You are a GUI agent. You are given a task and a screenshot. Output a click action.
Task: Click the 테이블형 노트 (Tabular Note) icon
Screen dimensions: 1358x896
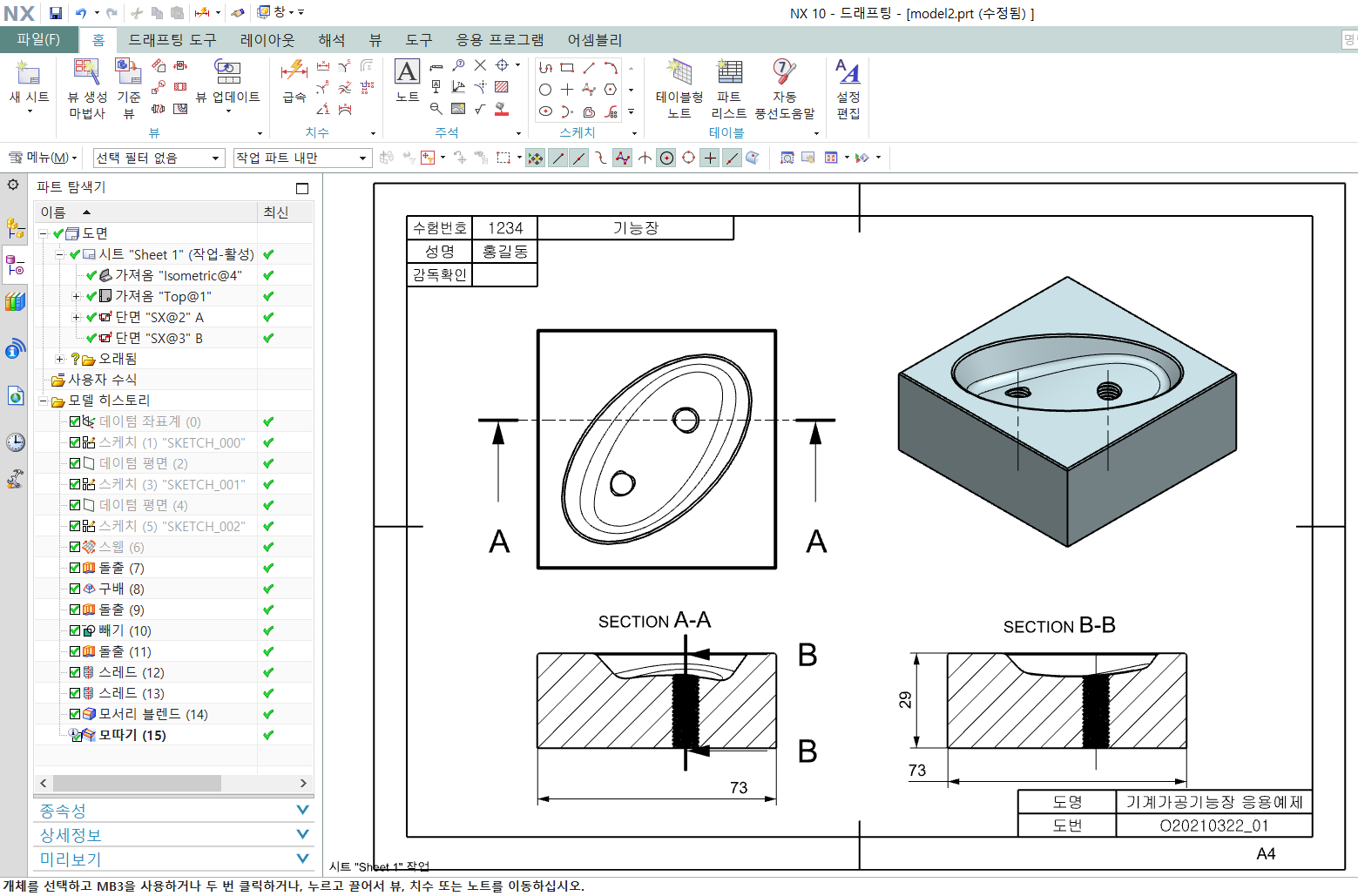(x=679, y=71)
